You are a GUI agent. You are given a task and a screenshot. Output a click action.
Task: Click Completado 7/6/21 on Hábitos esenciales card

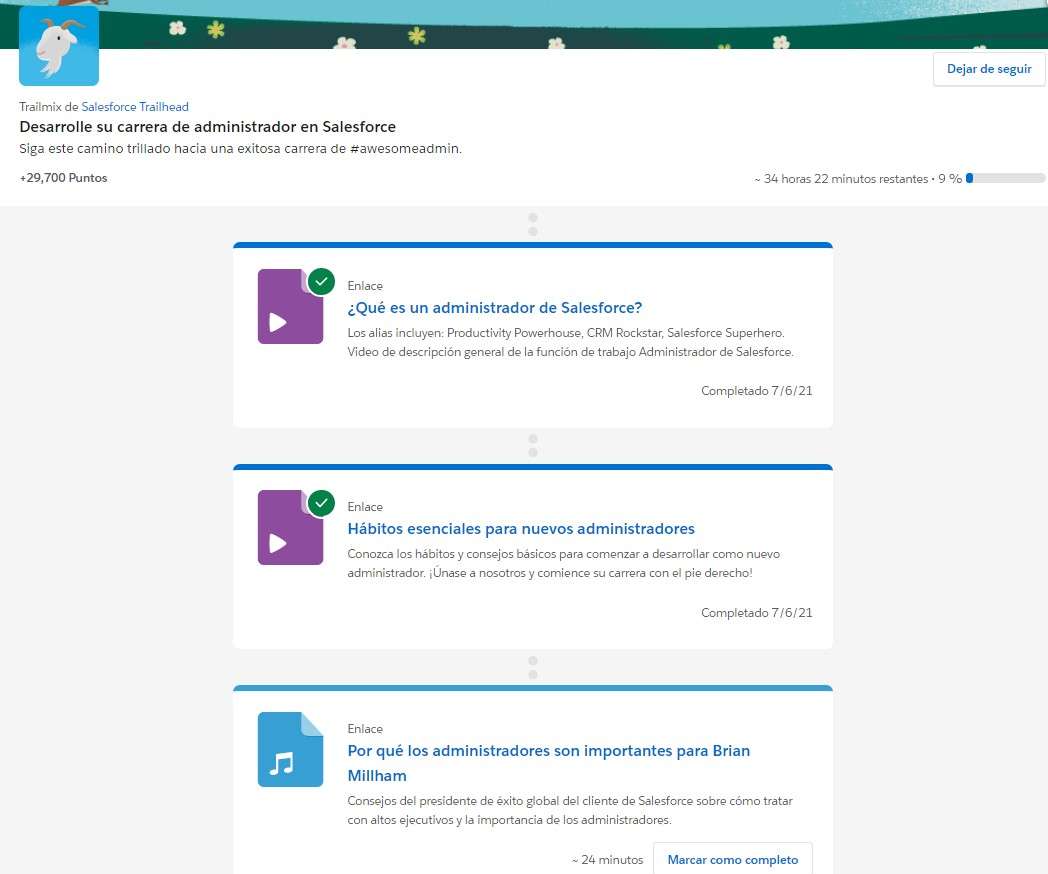click(757, 613)
